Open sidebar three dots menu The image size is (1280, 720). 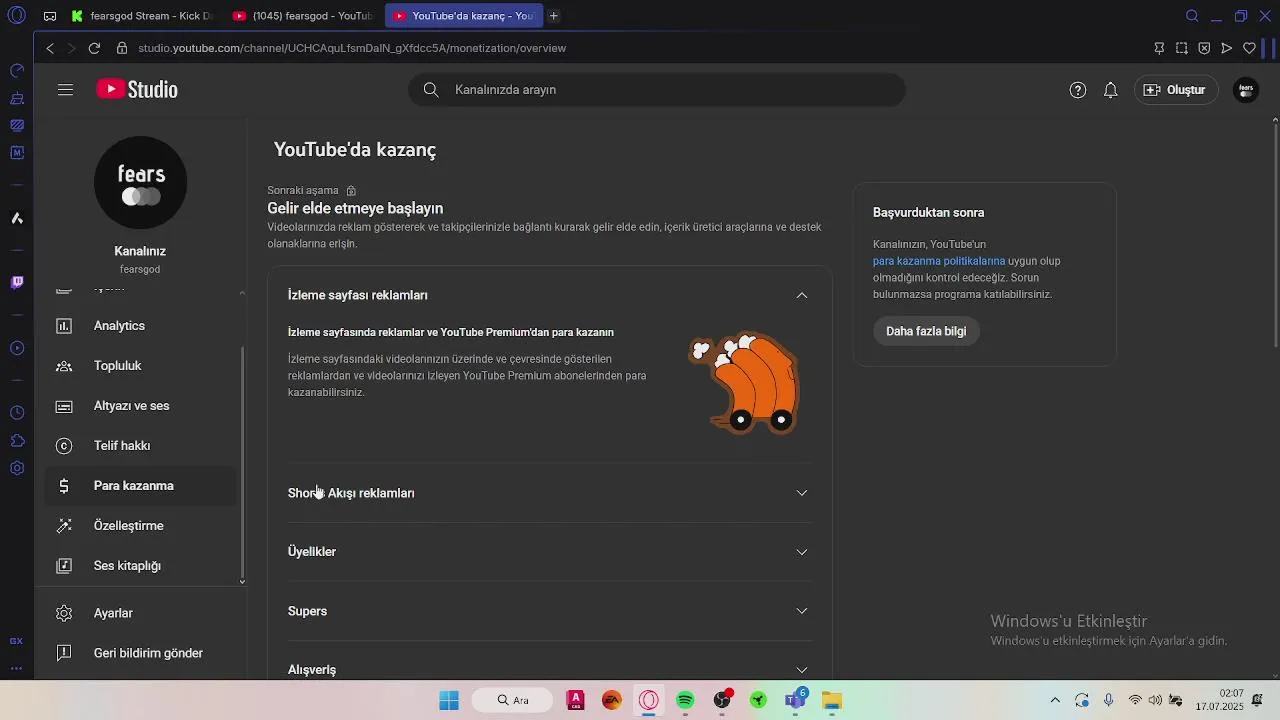click(17, 668)
